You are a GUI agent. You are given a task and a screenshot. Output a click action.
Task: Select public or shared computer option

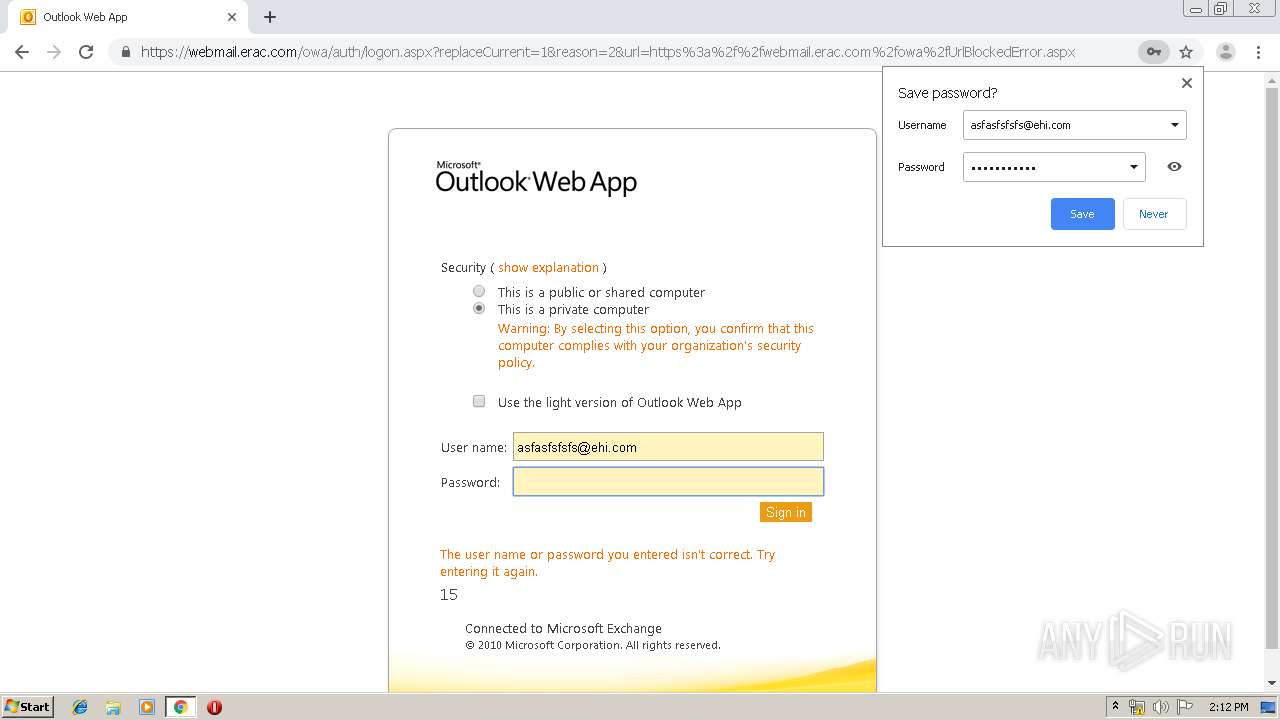[479, 292]
